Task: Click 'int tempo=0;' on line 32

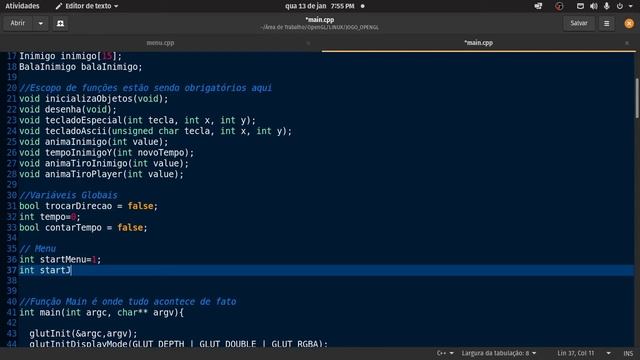Action: [x=50, y=217]
